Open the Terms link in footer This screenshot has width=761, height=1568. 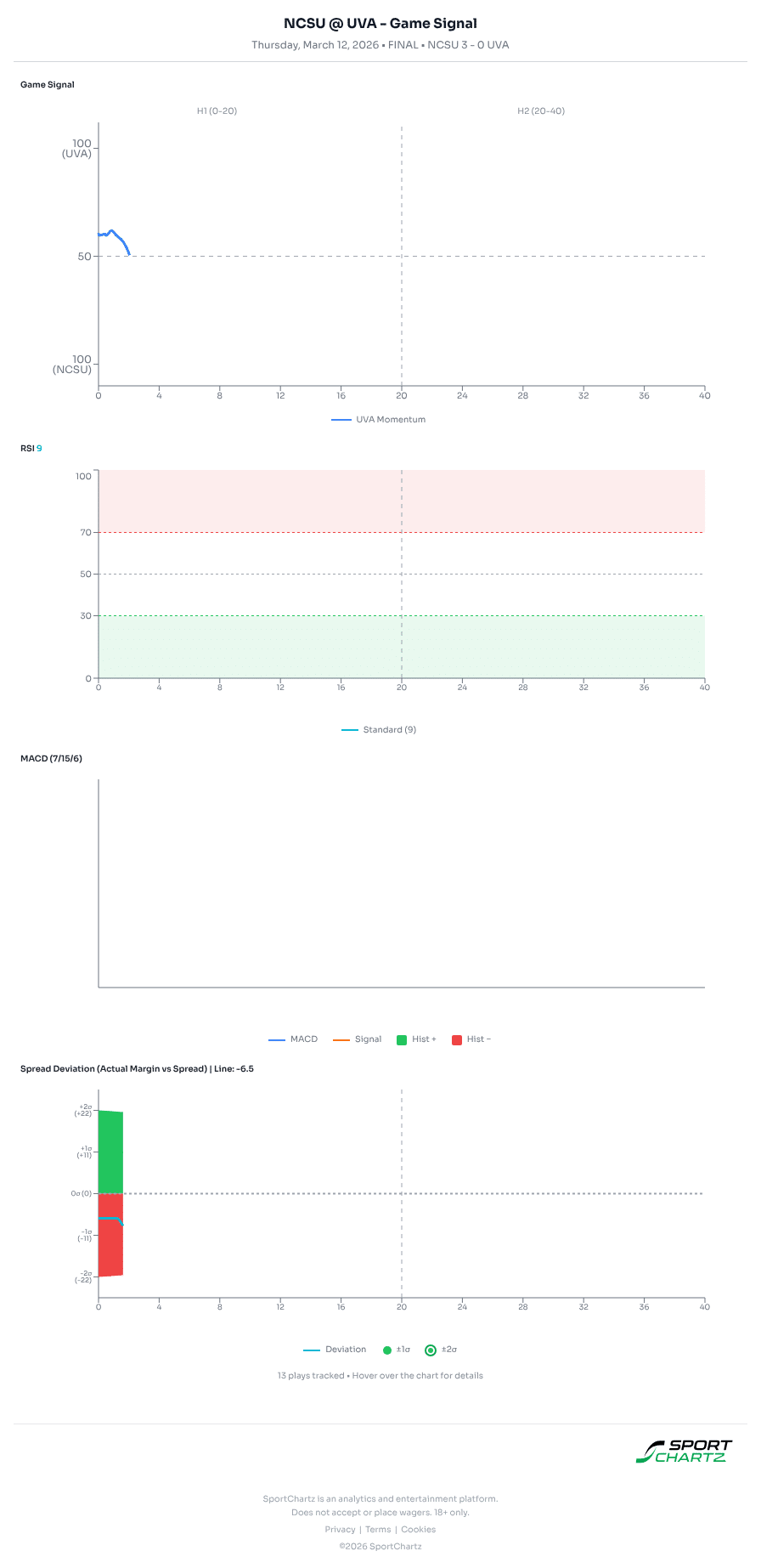(378, 1530)
